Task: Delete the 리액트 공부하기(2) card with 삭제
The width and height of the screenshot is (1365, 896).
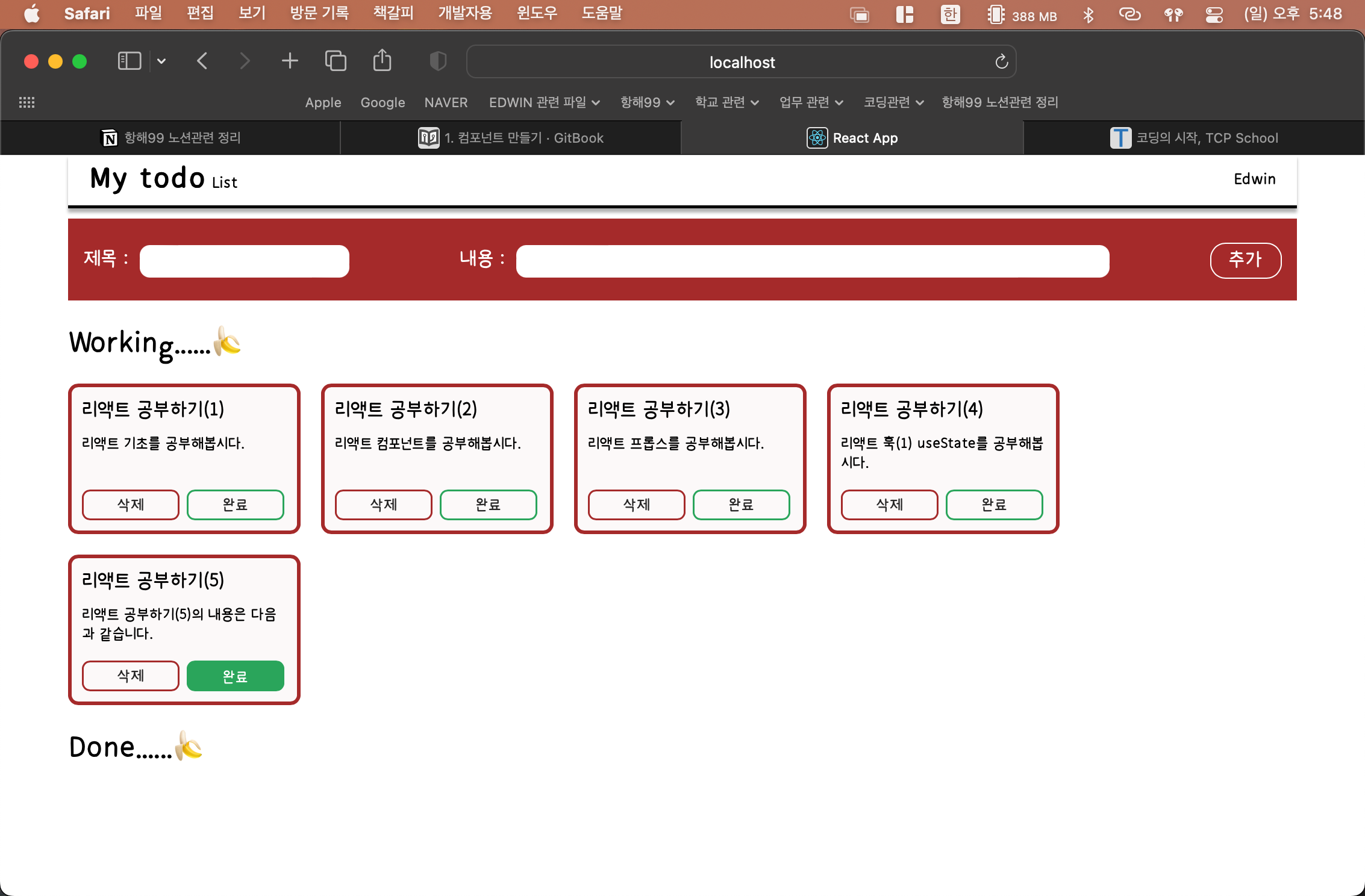Action: point(383,505)
